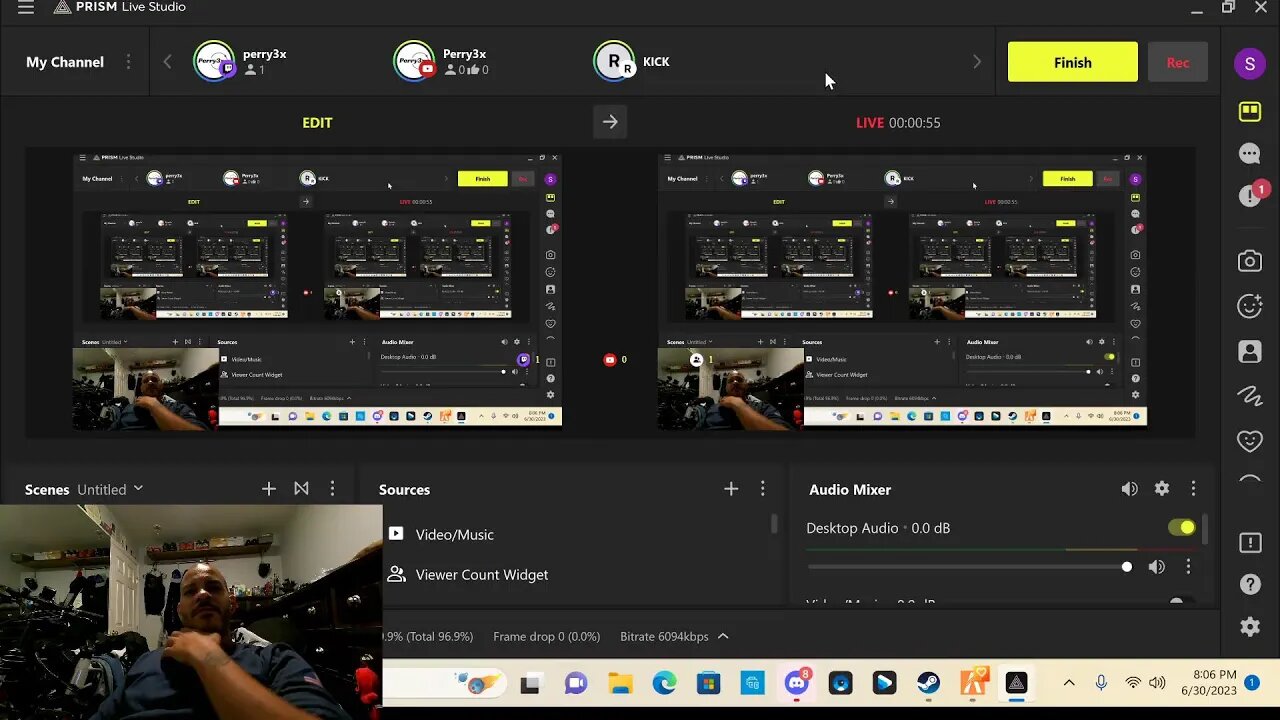The height and width of the screenshot is (720, 1280).
Task: Add a new source with plus icon
Action: pos(731,489)
